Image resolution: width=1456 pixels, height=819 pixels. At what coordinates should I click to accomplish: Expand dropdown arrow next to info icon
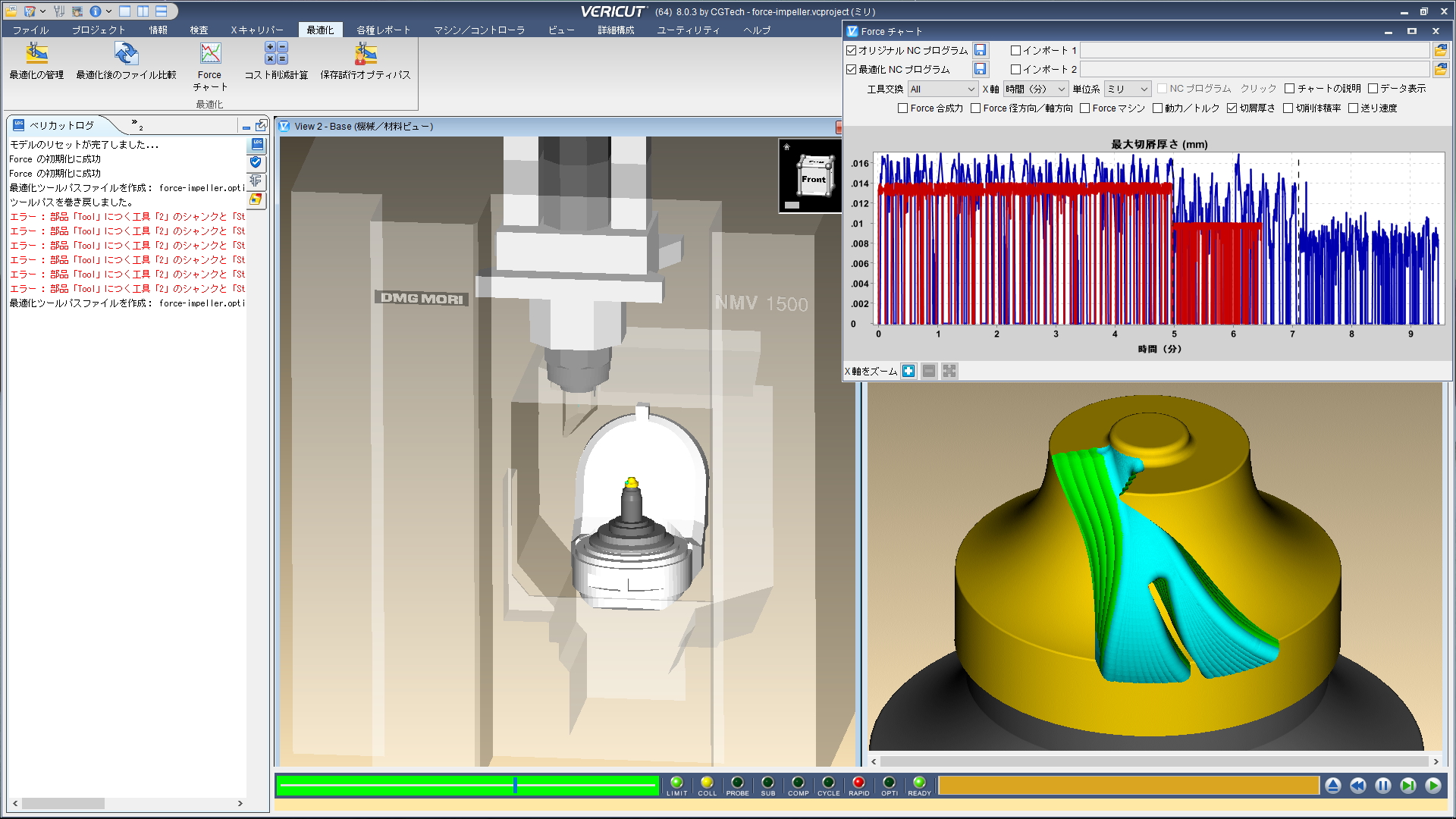[x=109, y=11]
